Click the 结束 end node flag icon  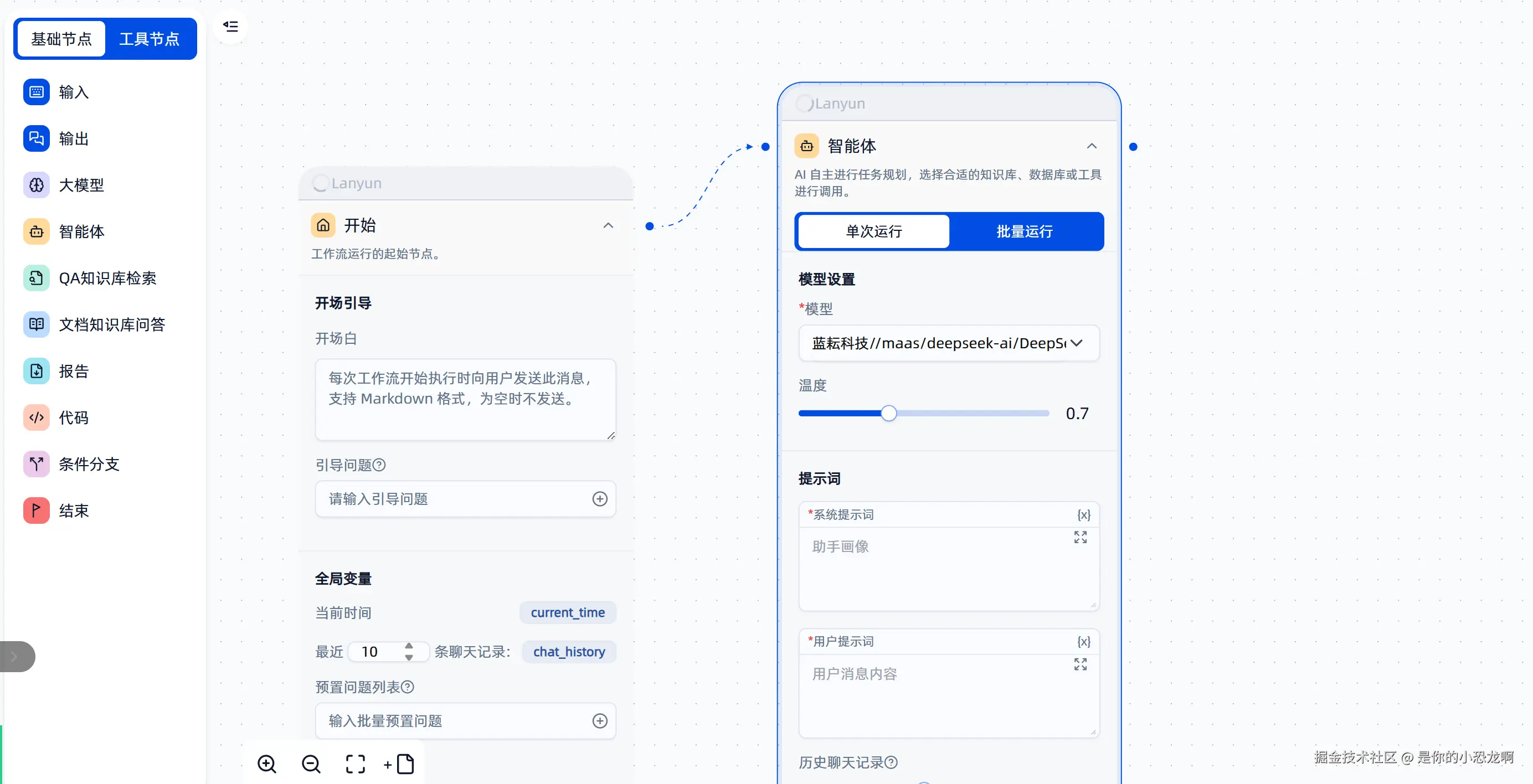[37, 510]
